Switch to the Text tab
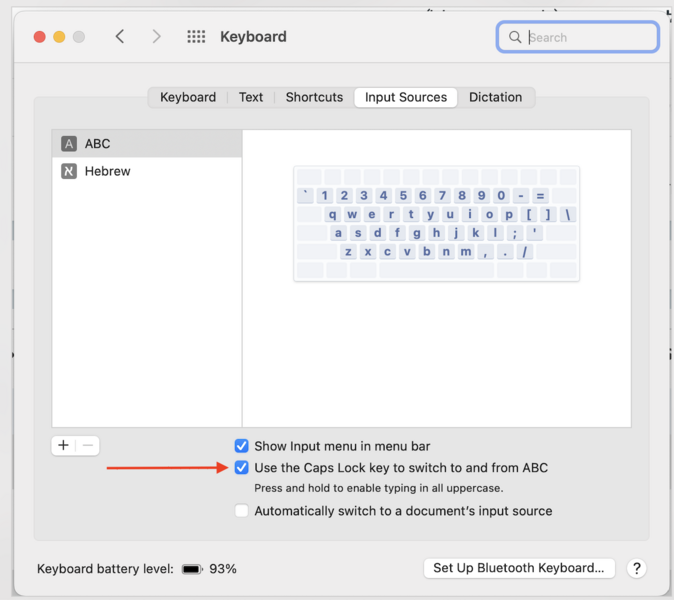The height and width of the screenshot is (600, 674). [x=251, y=97]
